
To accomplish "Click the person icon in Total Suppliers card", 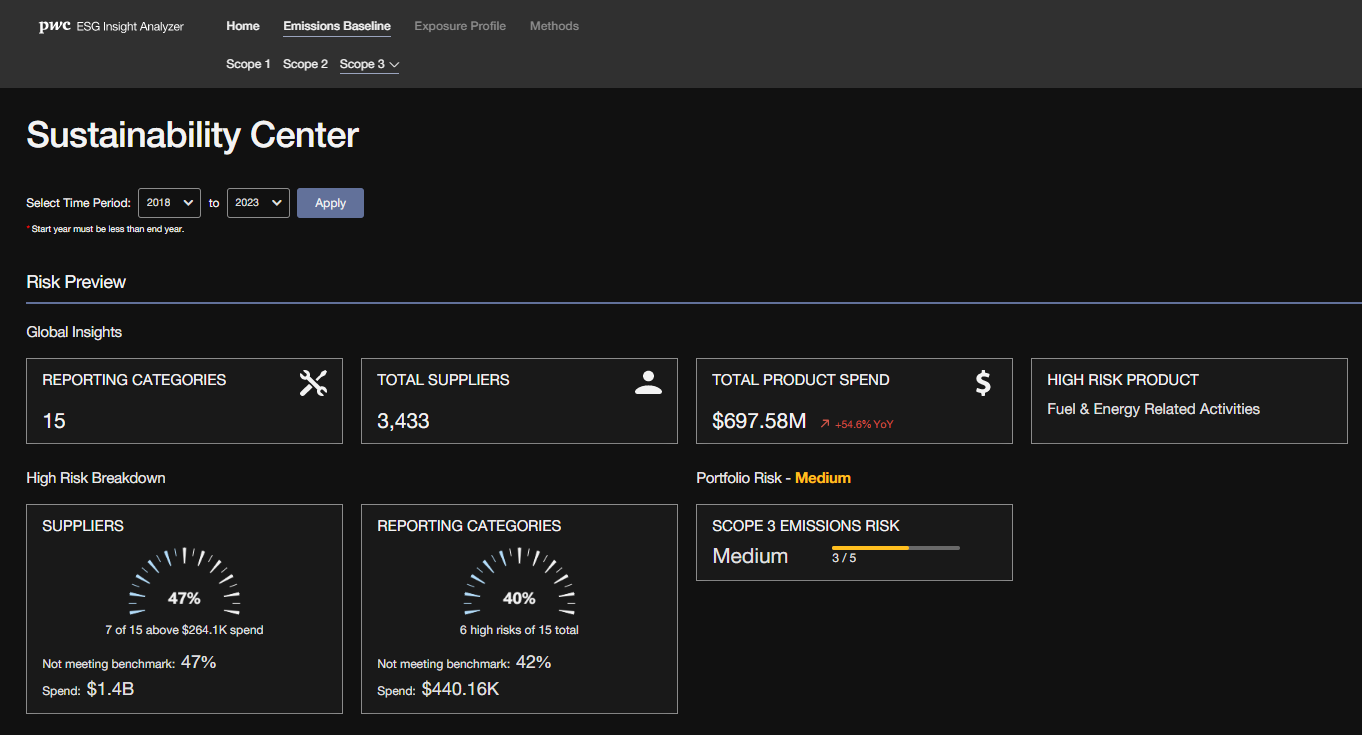I will click(x=648, y=383).
